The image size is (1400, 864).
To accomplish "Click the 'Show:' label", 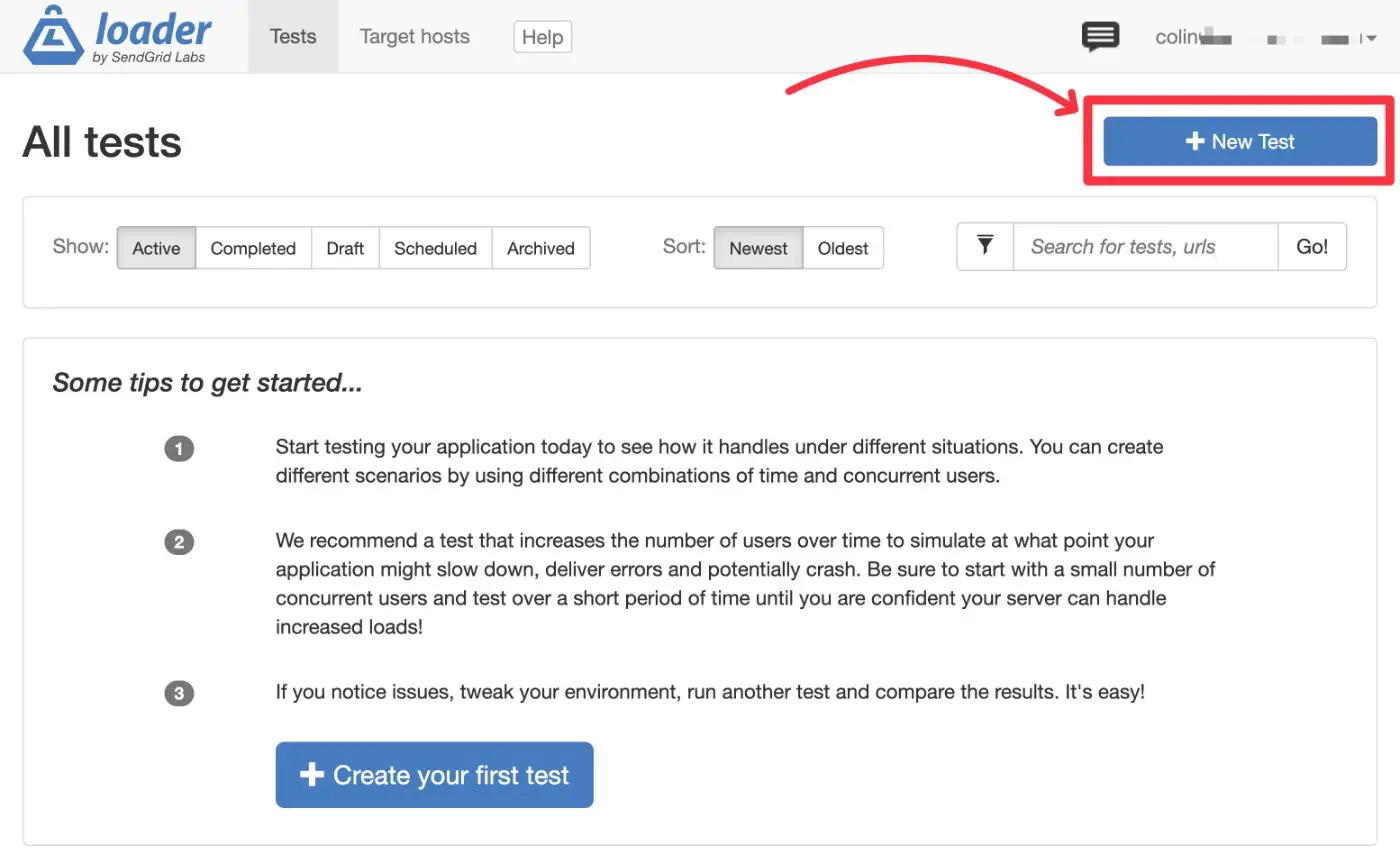I will coord(80,246).
